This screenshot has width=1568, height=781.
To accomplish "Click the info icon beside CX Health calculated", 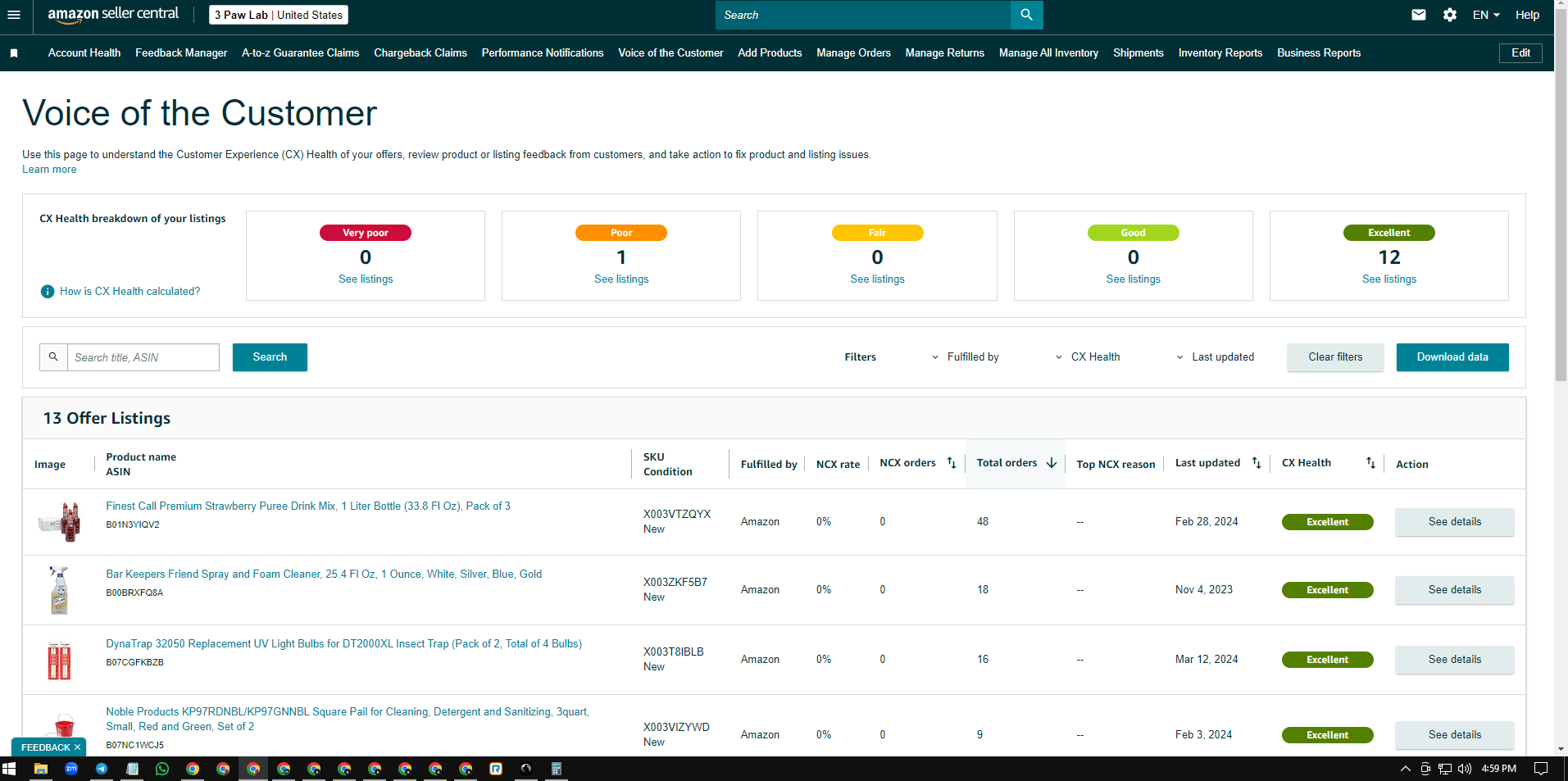I will coord(48,292).
